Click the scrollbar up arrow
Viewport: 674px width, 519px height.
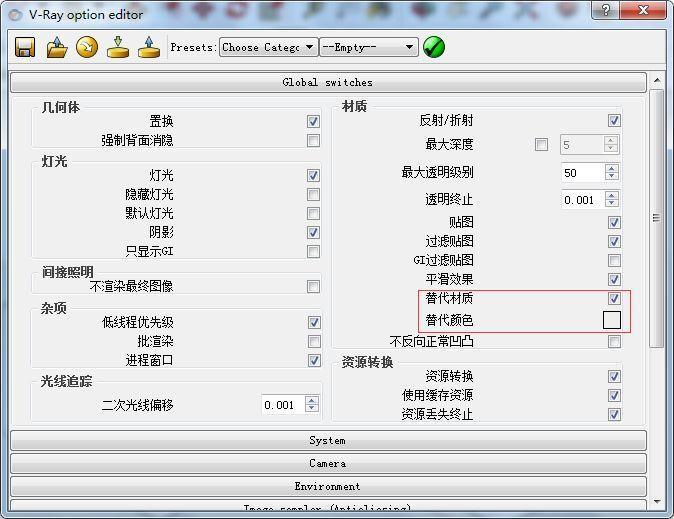(x=657, y=80)
